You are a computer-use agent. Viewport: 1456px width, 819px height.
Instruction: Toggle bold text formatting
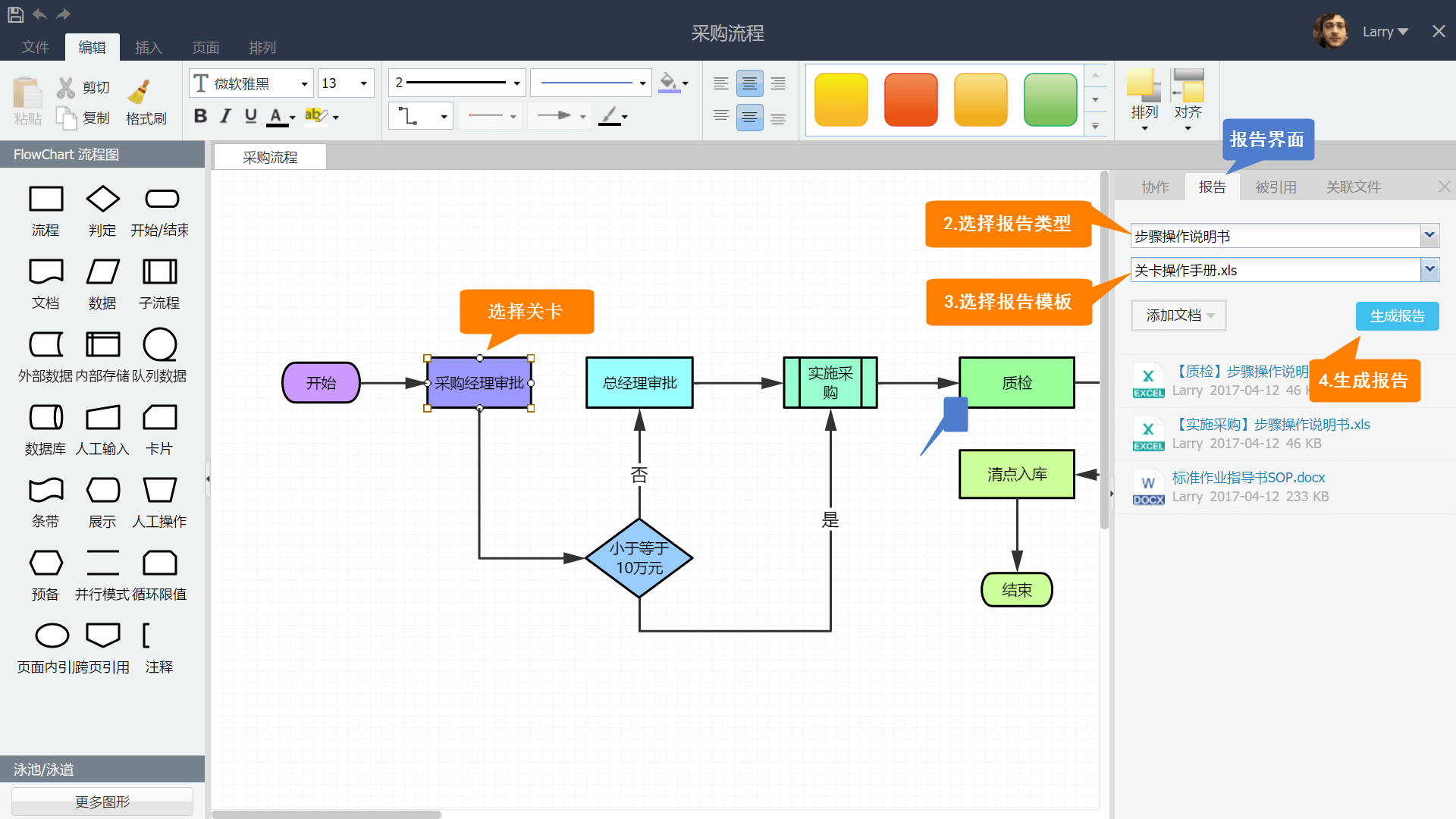point(200,116)
